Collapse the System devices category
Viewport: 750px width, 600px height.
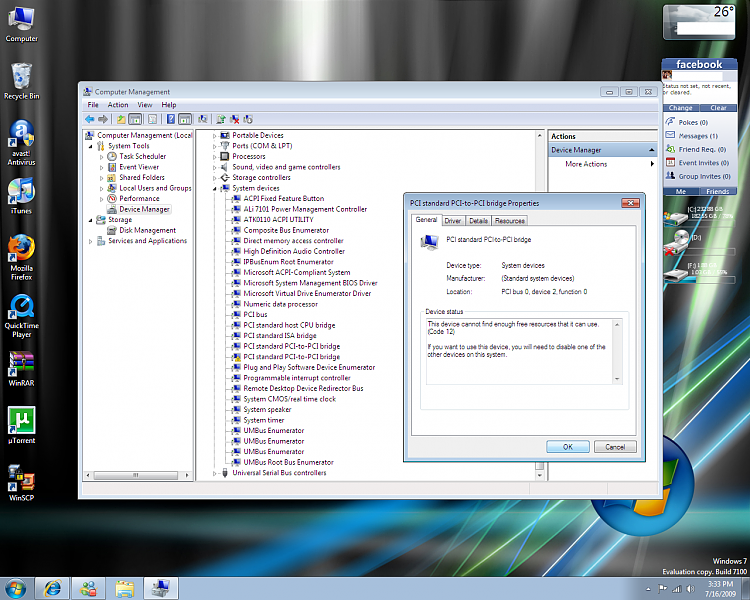(x=215, y=189)
